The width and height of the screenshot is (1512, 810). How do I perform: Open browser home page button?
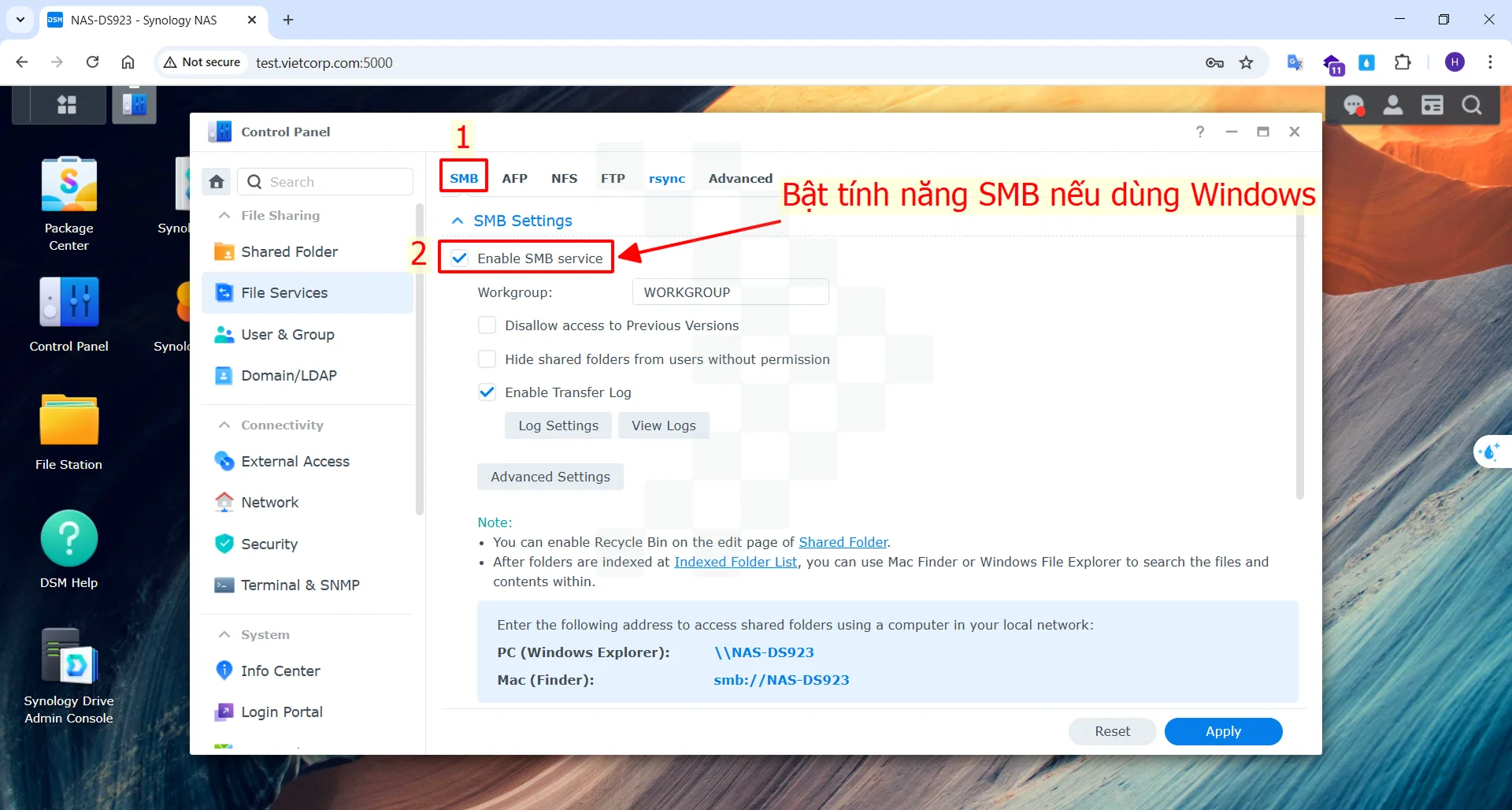[128, 62]
